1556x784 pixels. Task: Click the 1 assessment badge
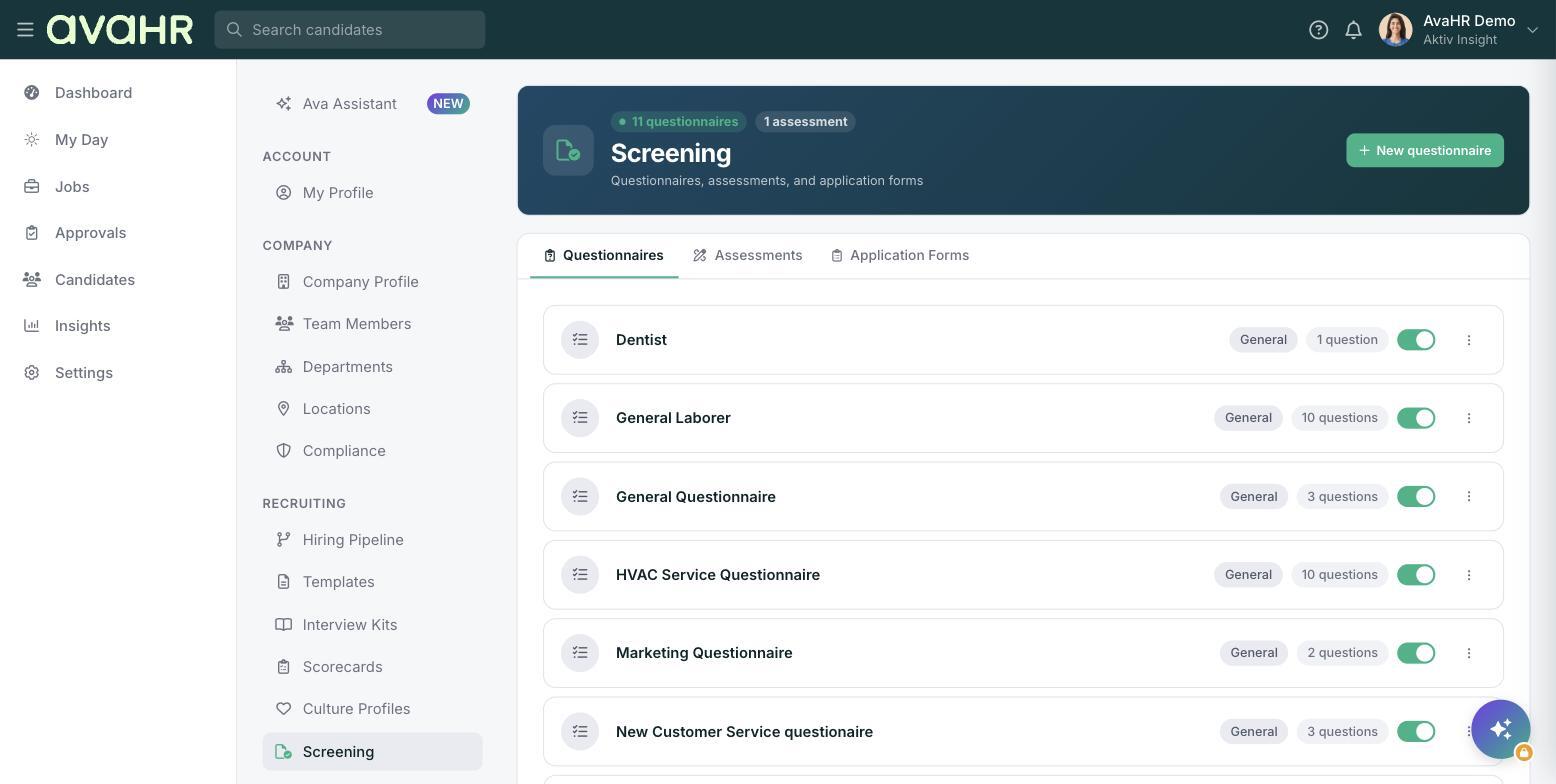[x=805, y=122]
